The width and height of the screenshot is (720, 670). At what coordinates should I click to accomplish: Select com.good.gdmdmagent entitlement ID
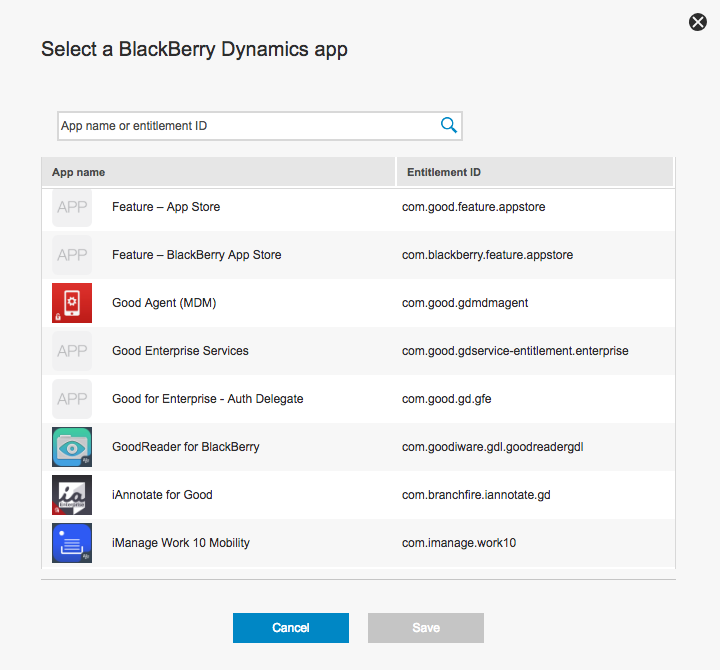(465, 303)
